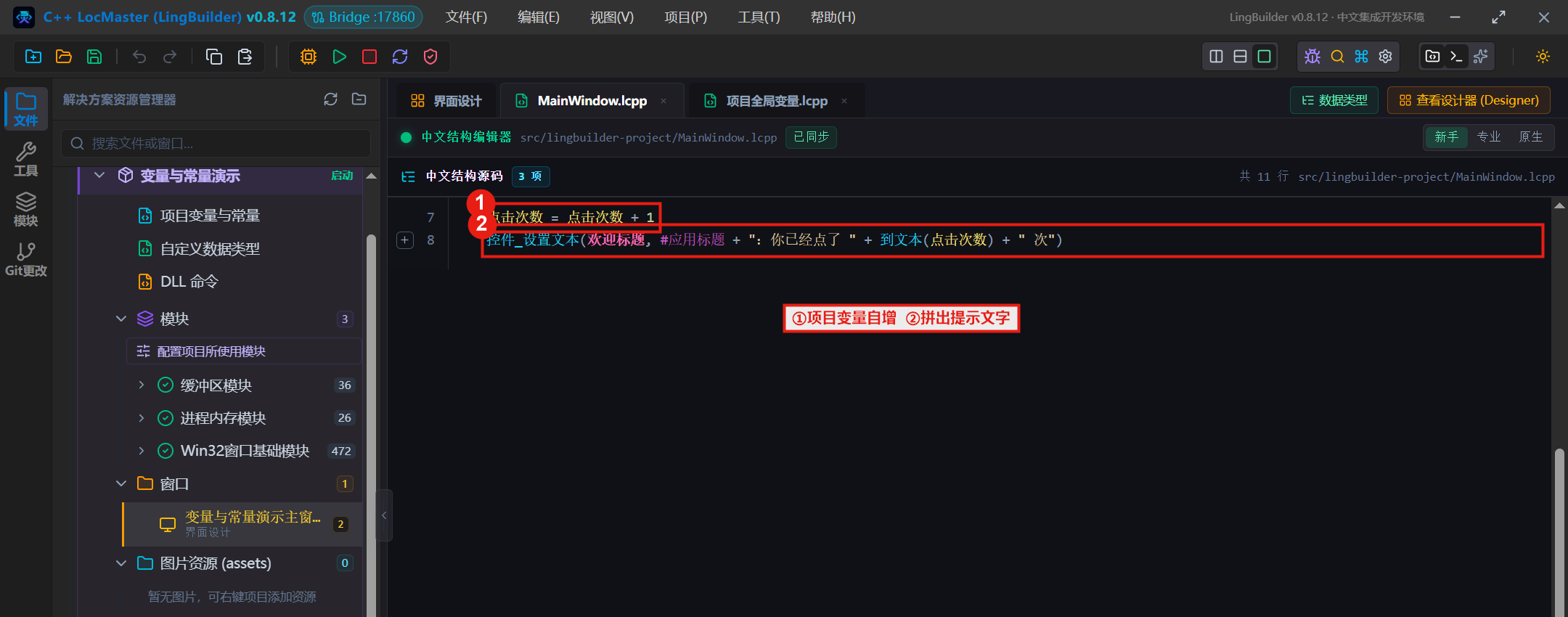This screenshot has height=617, width=1568.
Task: Click the Save file toolbar icon
Action: point(94,57)
